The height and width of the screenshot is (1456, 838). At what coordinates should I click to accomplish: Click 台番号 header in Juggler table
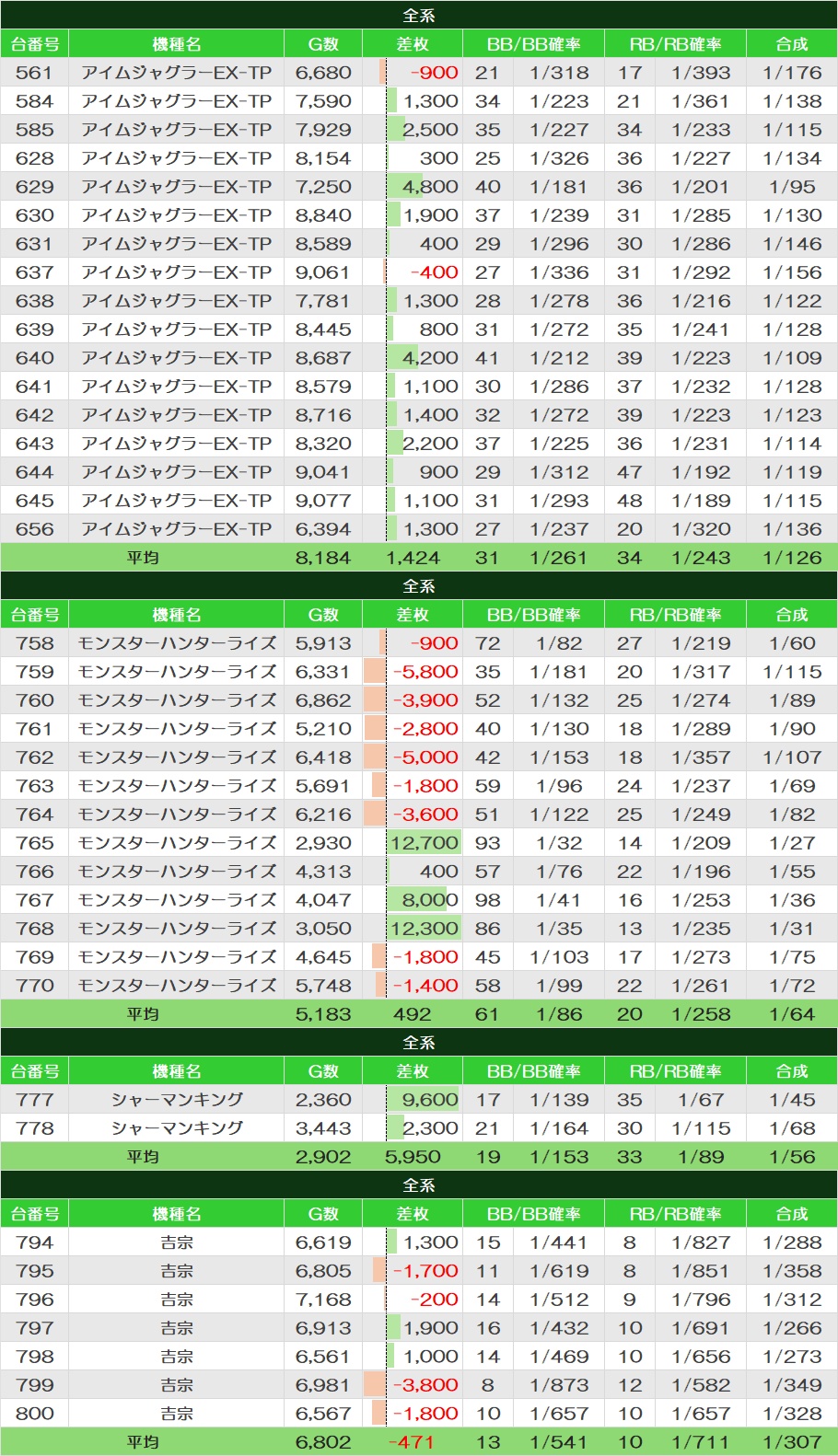[35, 44]
